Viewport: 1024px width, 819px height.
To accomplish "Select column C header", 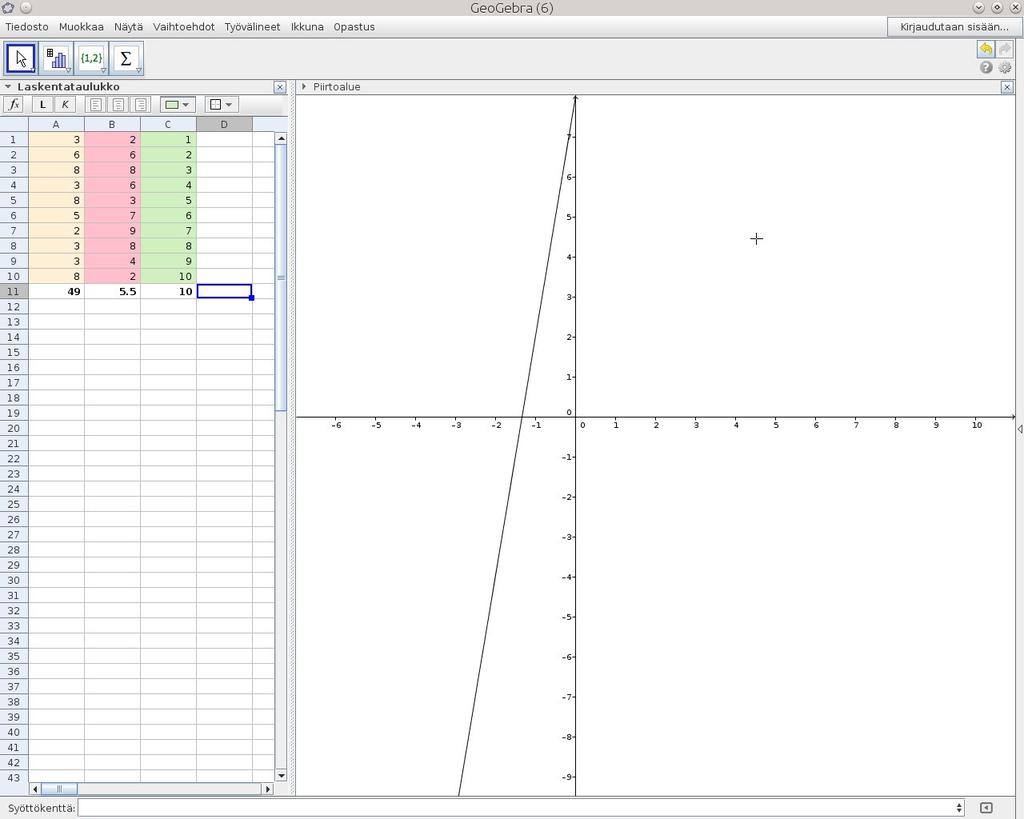I will [x=168, y=124].
